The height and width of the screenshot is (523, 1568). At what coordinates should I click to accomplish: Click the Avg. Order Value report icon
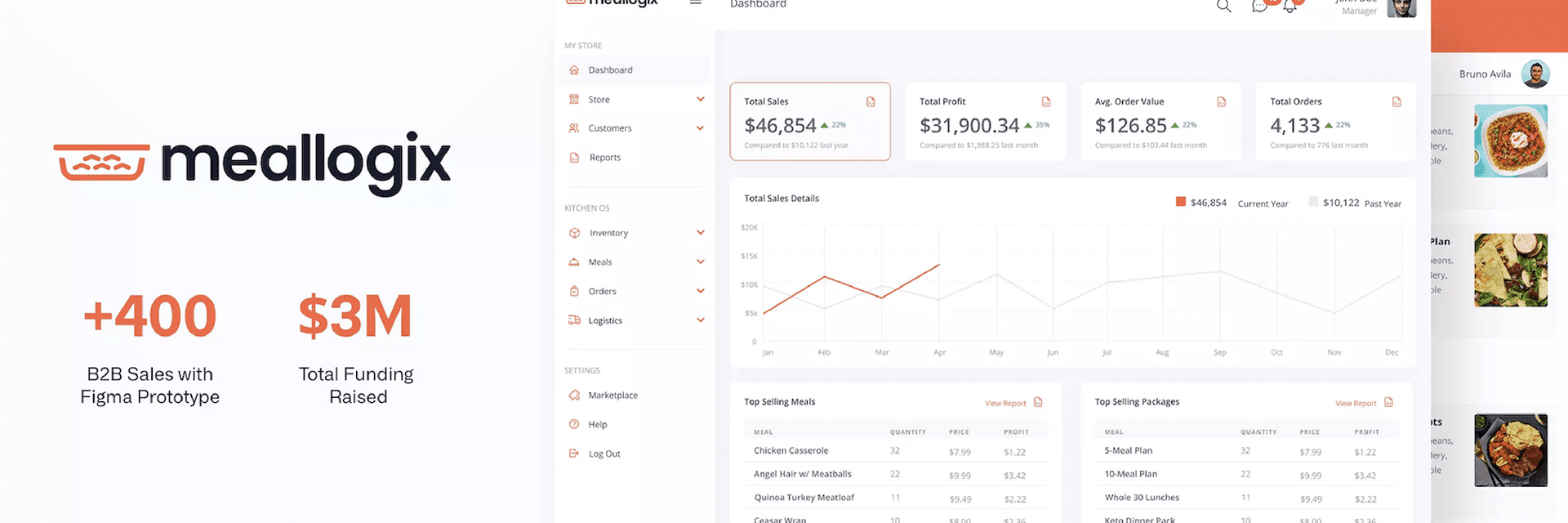[1222, 102]
